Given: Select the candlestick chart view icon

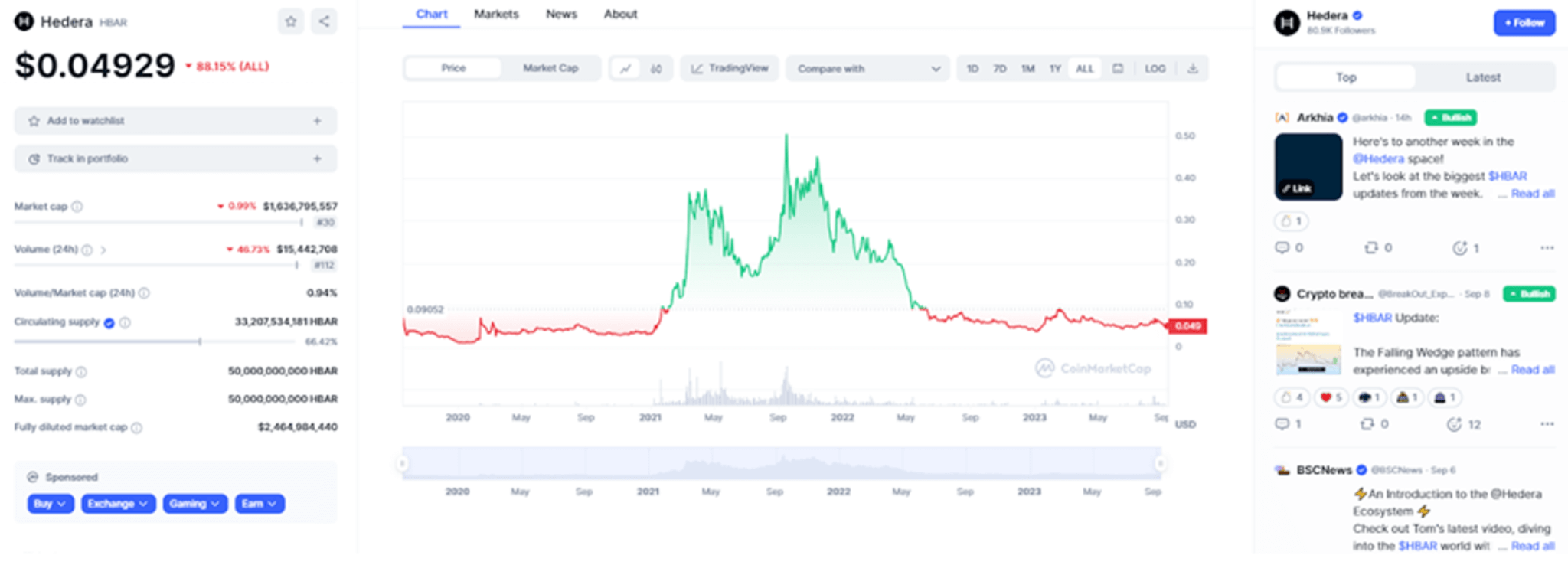Looking at the screenshot, I should tap(656, 69).
